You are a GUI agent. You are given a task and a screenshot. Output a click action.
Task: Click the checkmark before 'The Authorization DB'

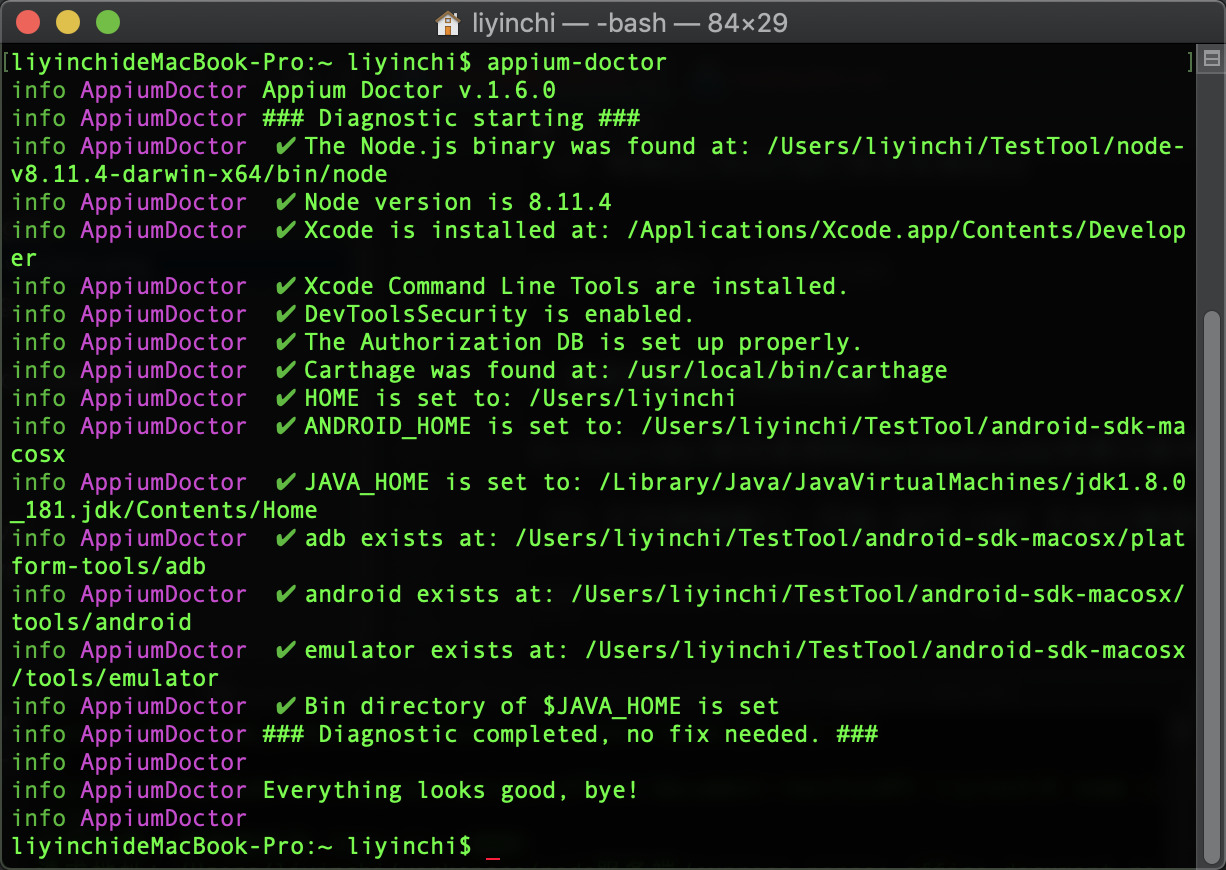pos(286,342)
